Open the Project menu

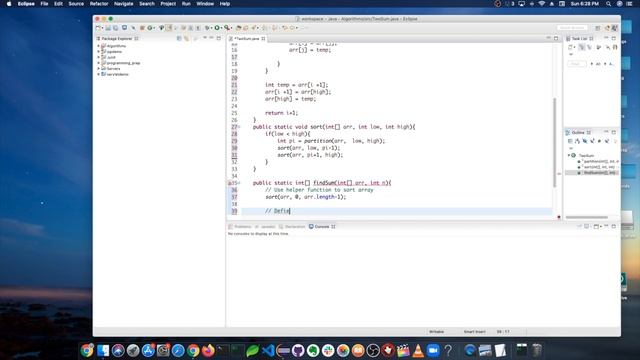click(x=168, y=4)
